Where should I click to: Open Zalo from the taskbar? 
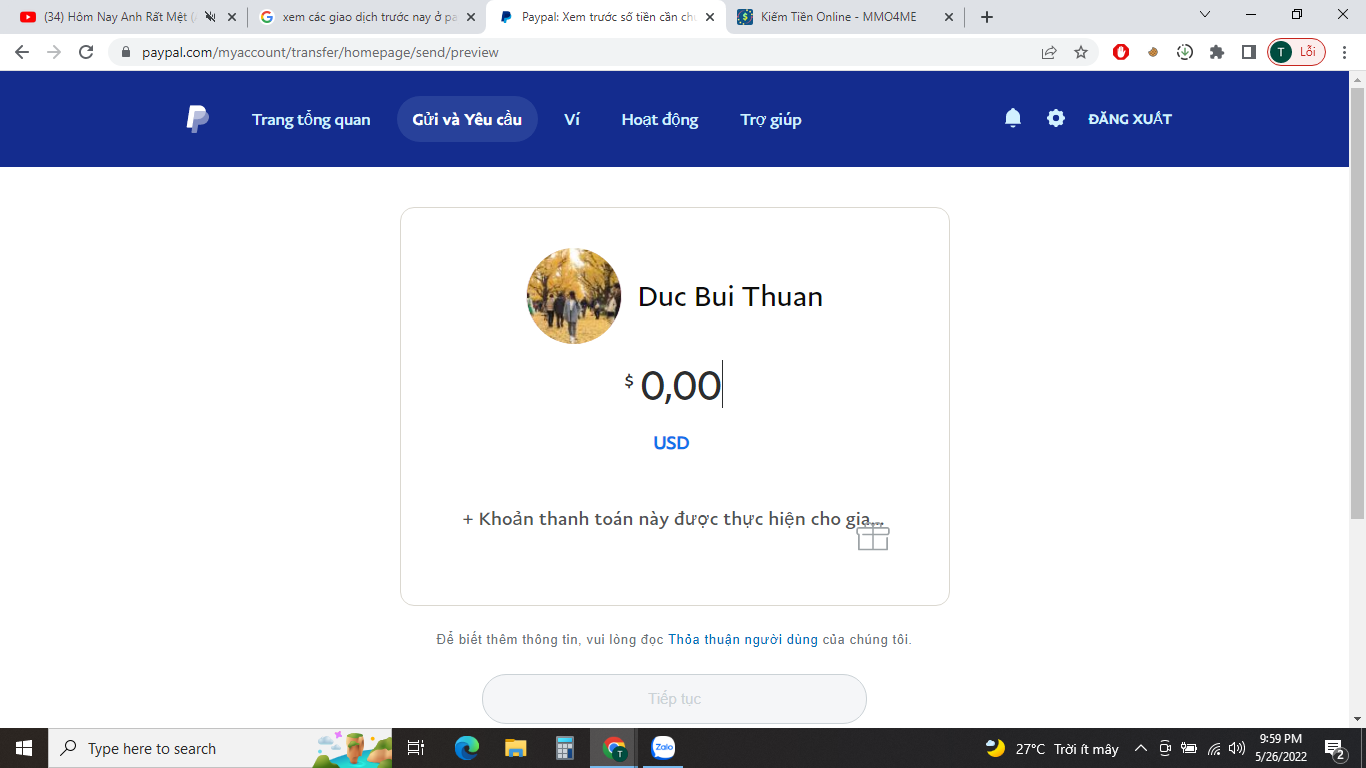tap(663, 748)
